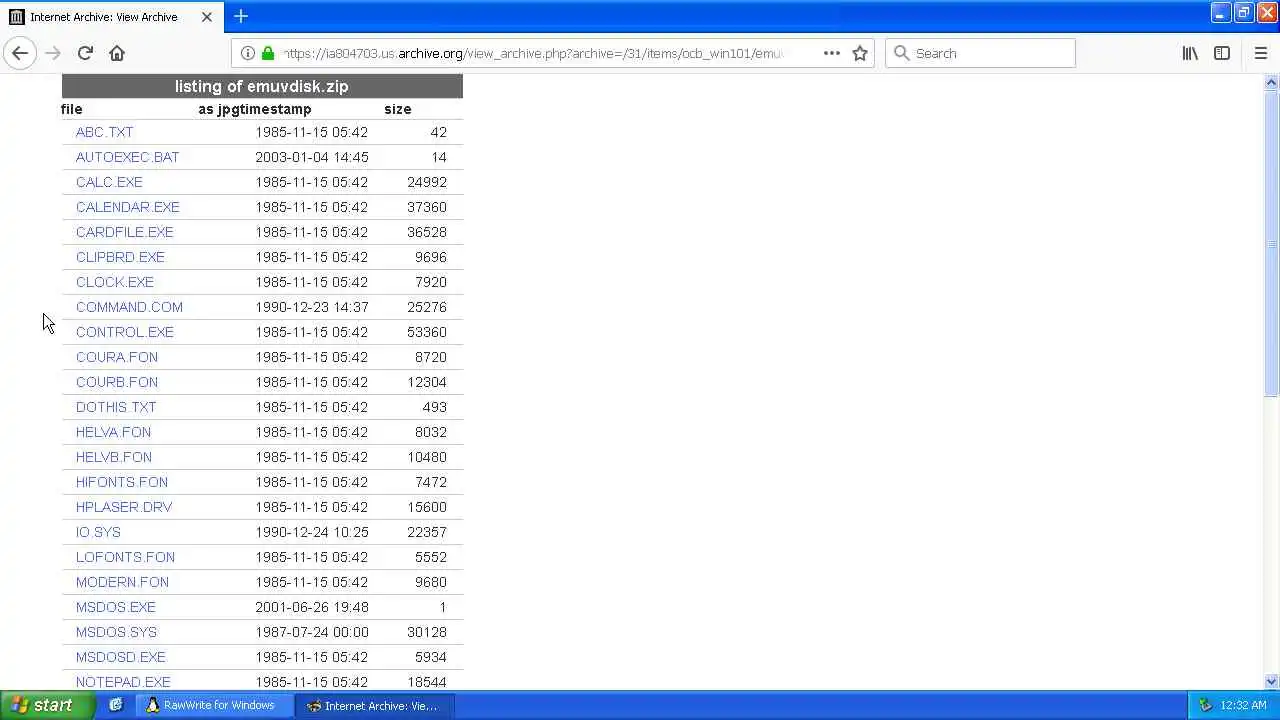Open COURA.FON link

(116, 357)
